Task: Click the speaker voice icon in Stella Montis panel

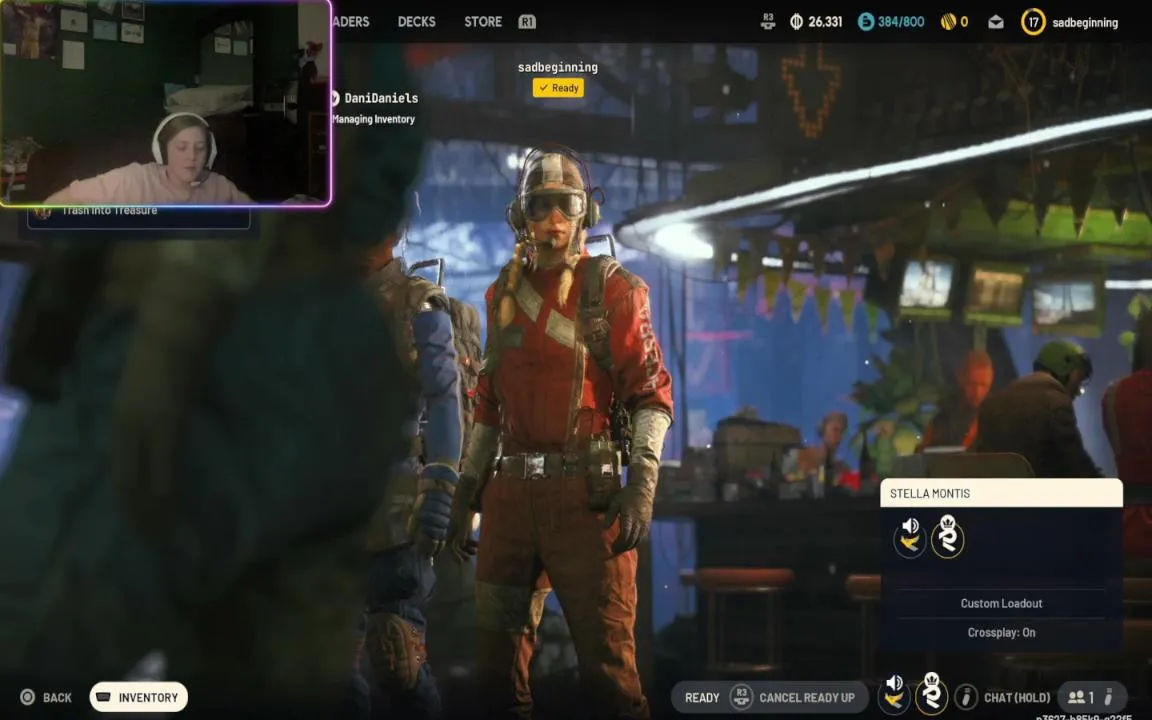Action: click(x=910, y=537)
